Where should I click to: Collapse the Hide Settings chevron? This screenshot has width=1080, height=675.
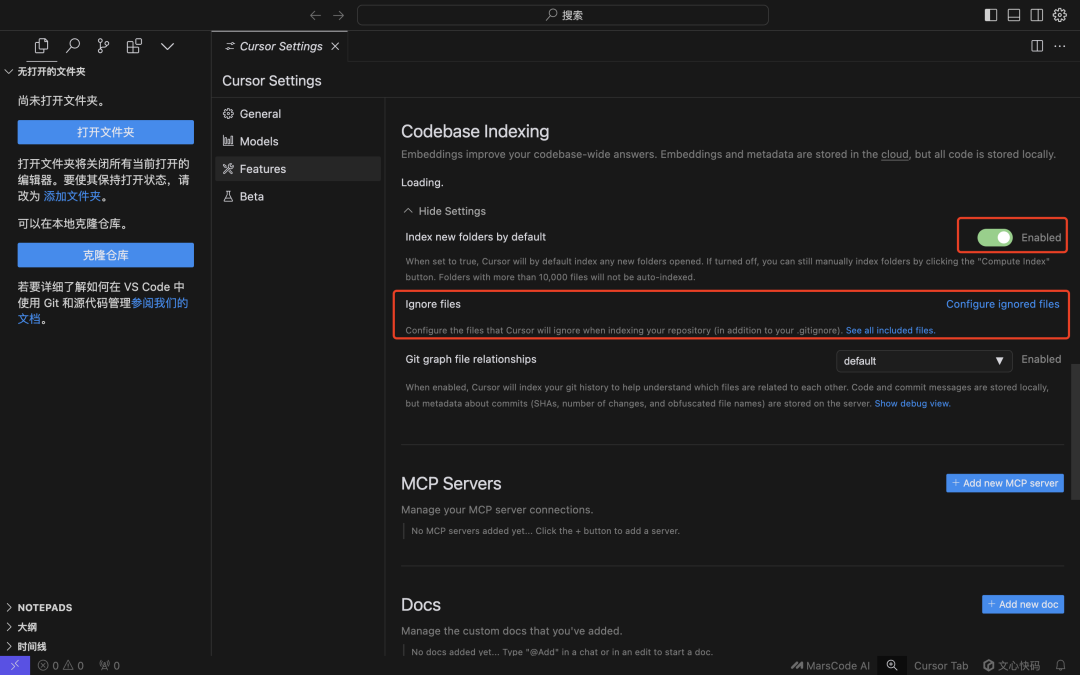(408, 211)
